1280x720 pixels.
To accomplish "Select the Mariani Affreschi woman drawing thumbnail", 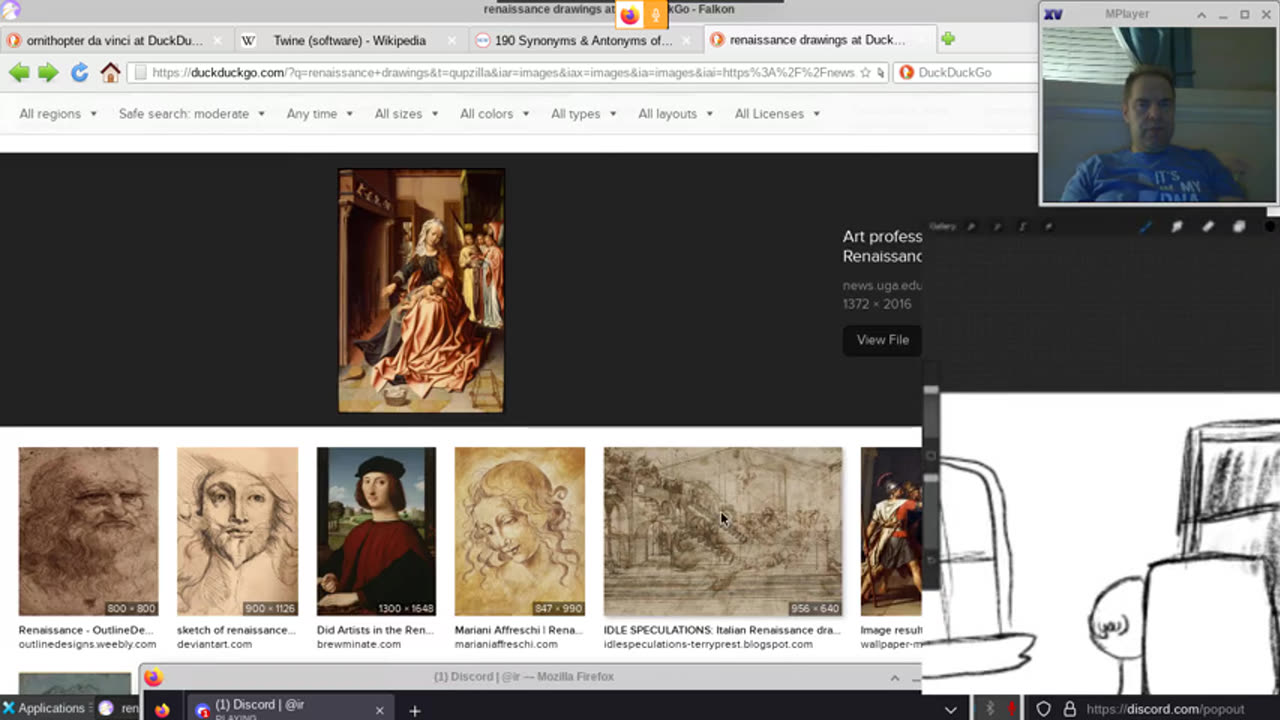I will pyautogui.click(x=520, y=531).
